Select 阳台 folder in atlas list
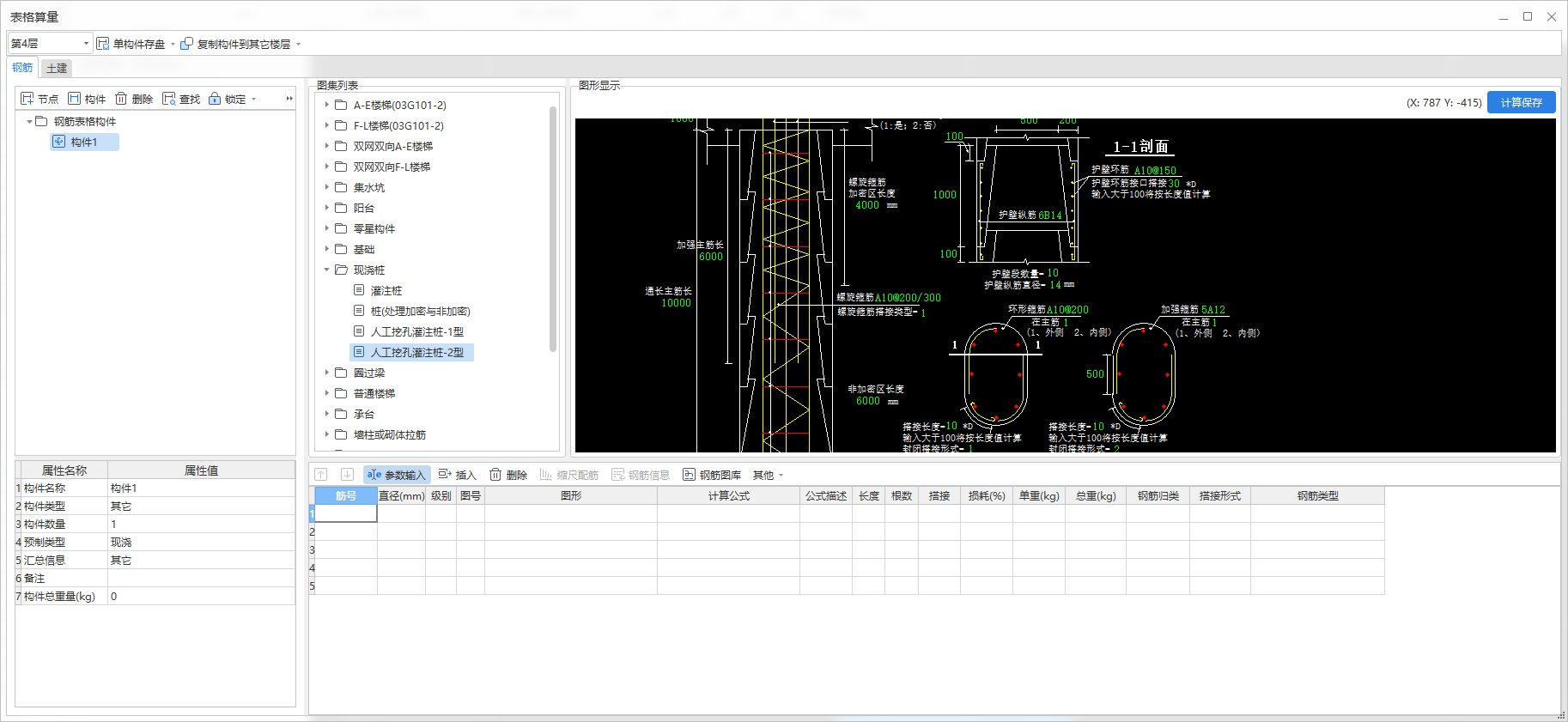This screenshot has height=722, width=1568. (x=363, y=208)
